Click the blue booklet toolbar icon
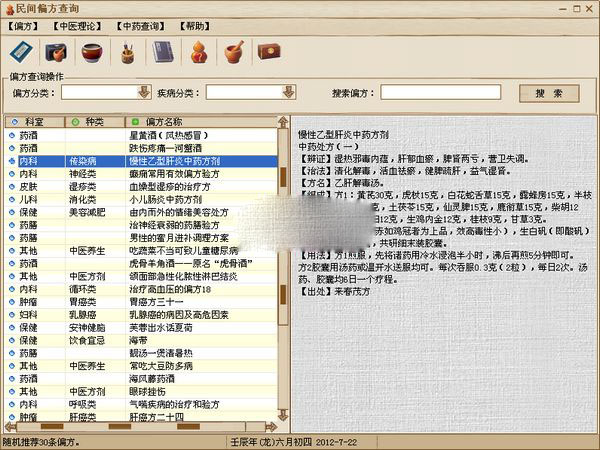 coord(19,50)
